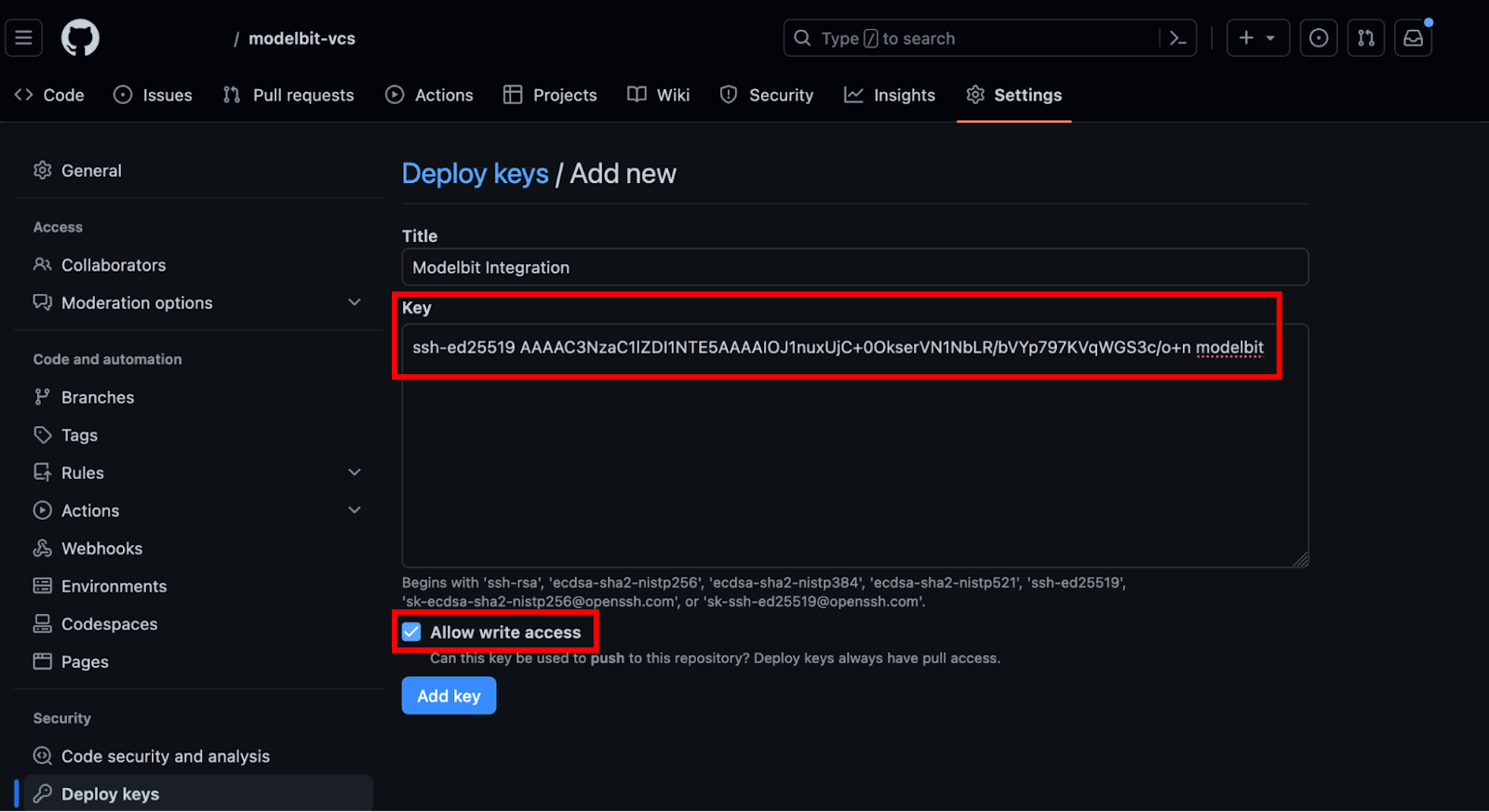Switch to the Issues tab
Image resolution: width=1489 pixels, height=812 pixels.
[153, 95]
